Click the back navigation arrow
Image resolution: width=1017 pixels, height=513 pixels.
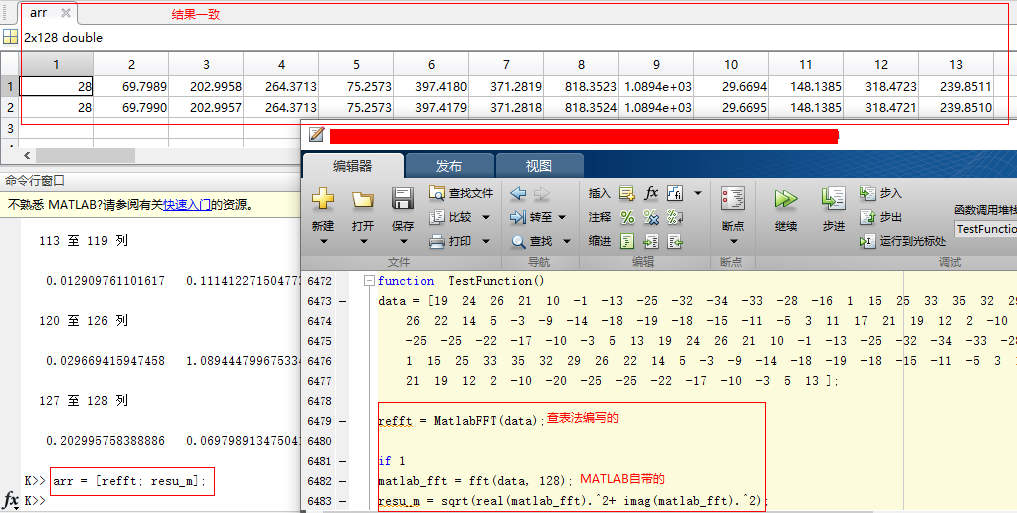pos(518,193)
